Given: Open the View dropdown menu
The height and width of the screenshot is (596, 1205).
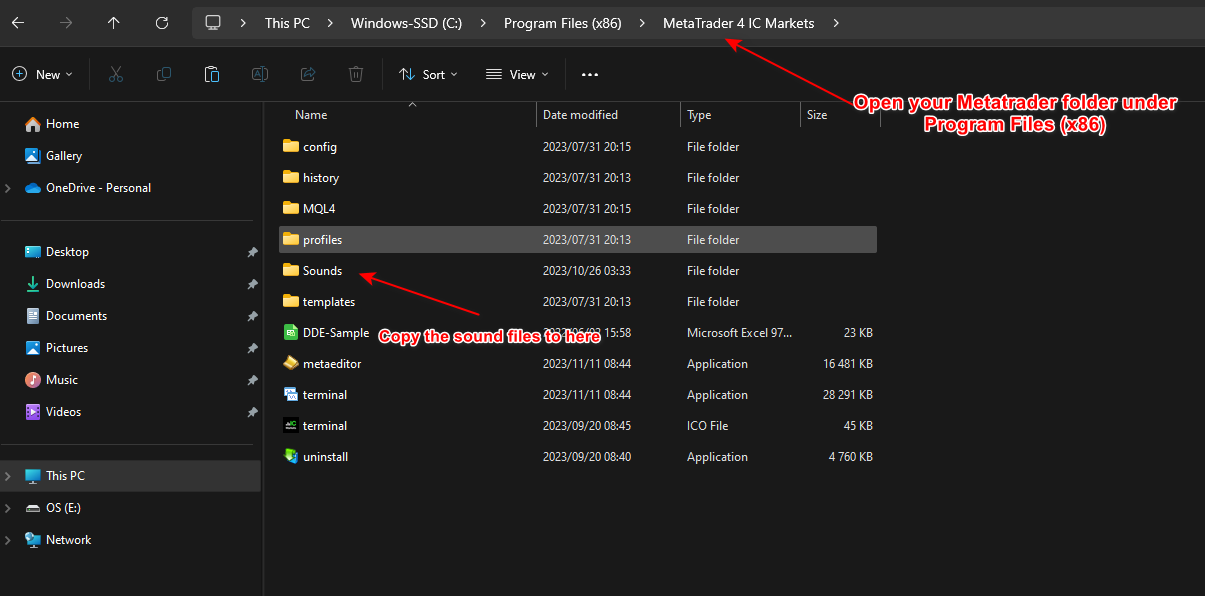Looking at the screenshot, I should click(x=517, y=74).
